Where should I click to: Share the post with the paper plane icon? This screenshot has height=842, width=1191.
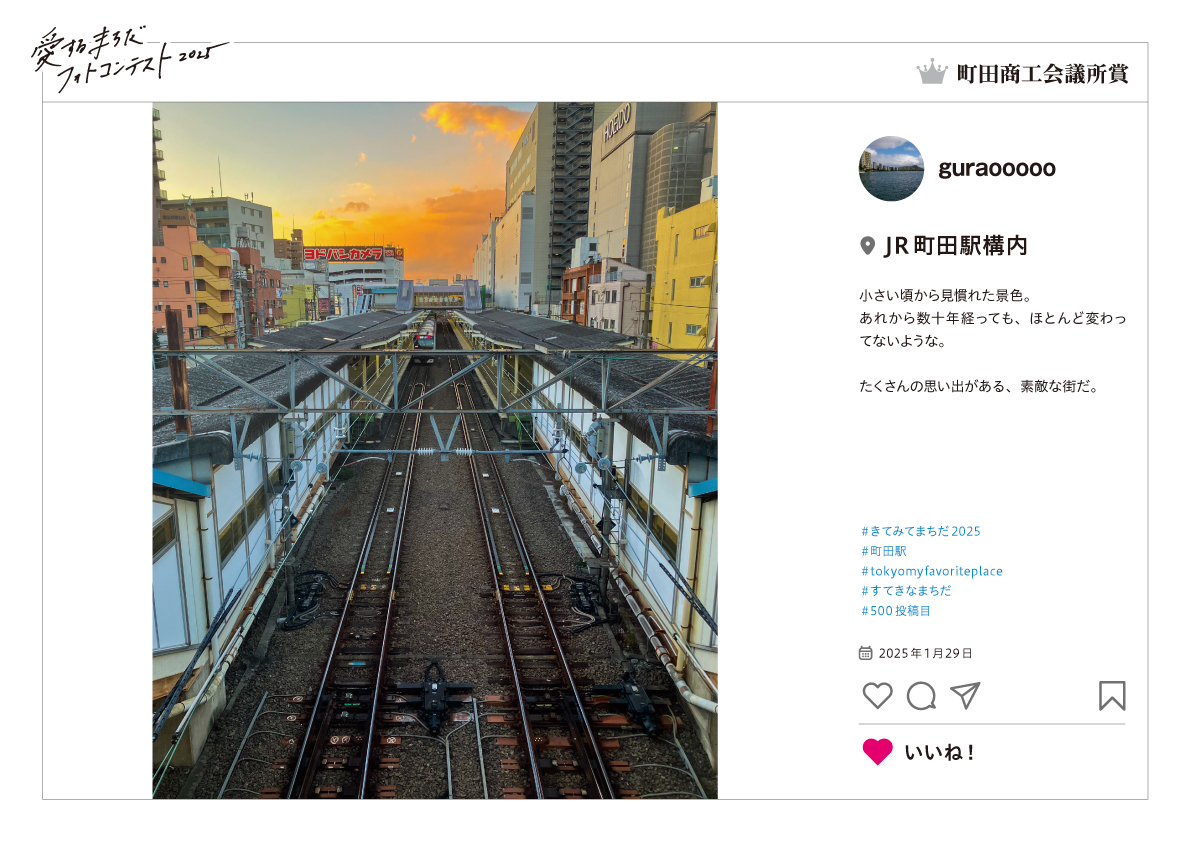click(x=965, y=695)
